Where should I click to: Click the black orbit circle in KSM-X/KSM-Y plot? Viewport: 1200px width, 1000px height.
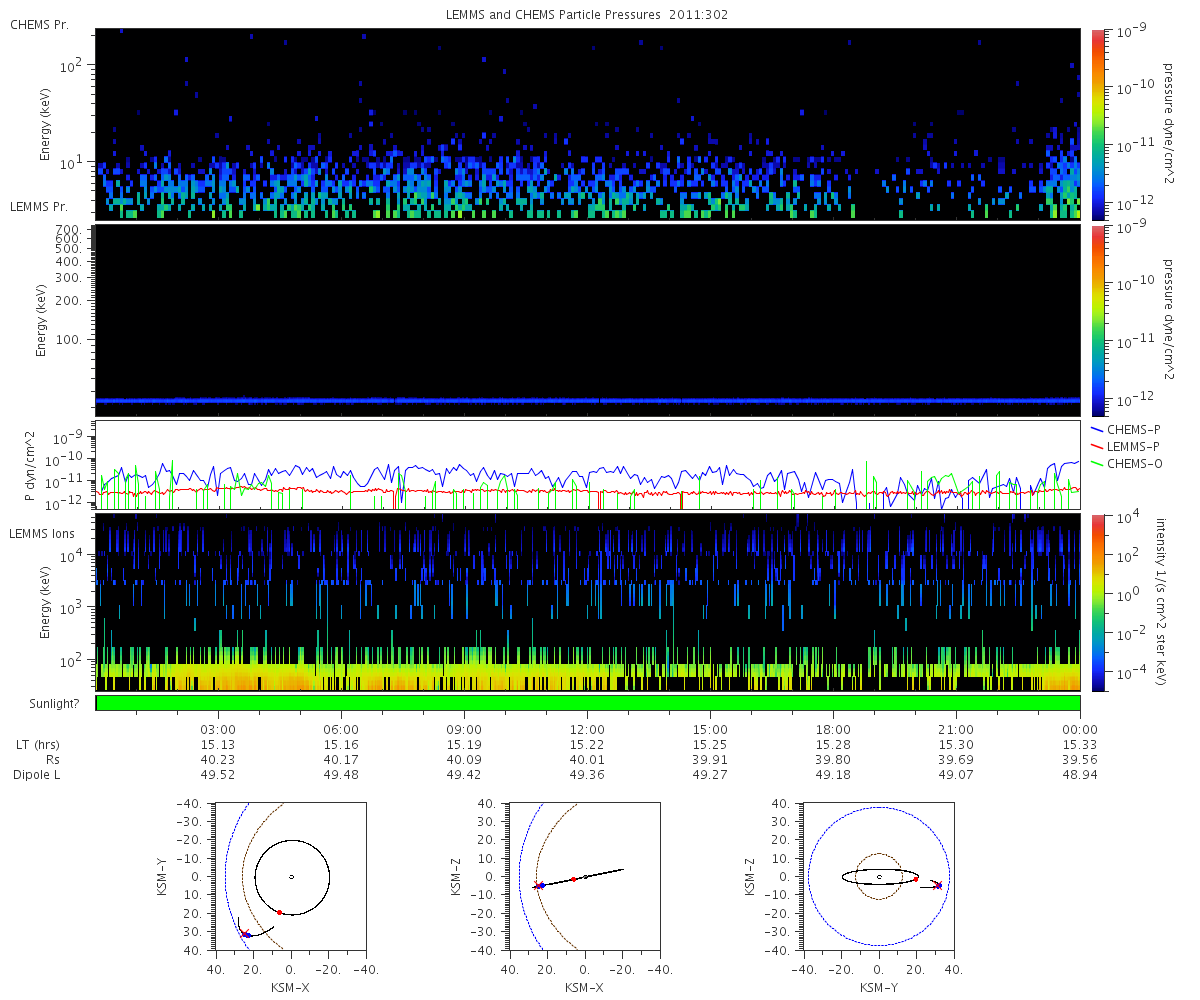pos(291,877)
